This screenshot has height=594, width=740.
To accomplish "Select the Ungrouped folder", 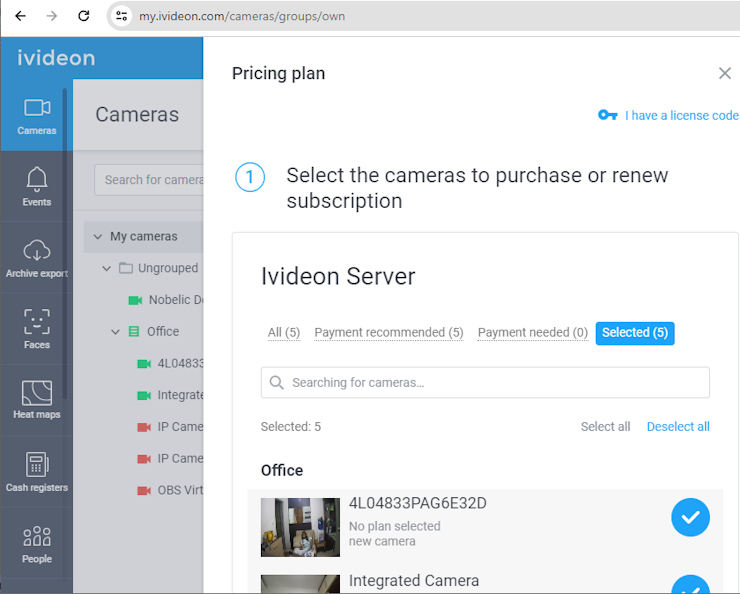I will point(168,268).
